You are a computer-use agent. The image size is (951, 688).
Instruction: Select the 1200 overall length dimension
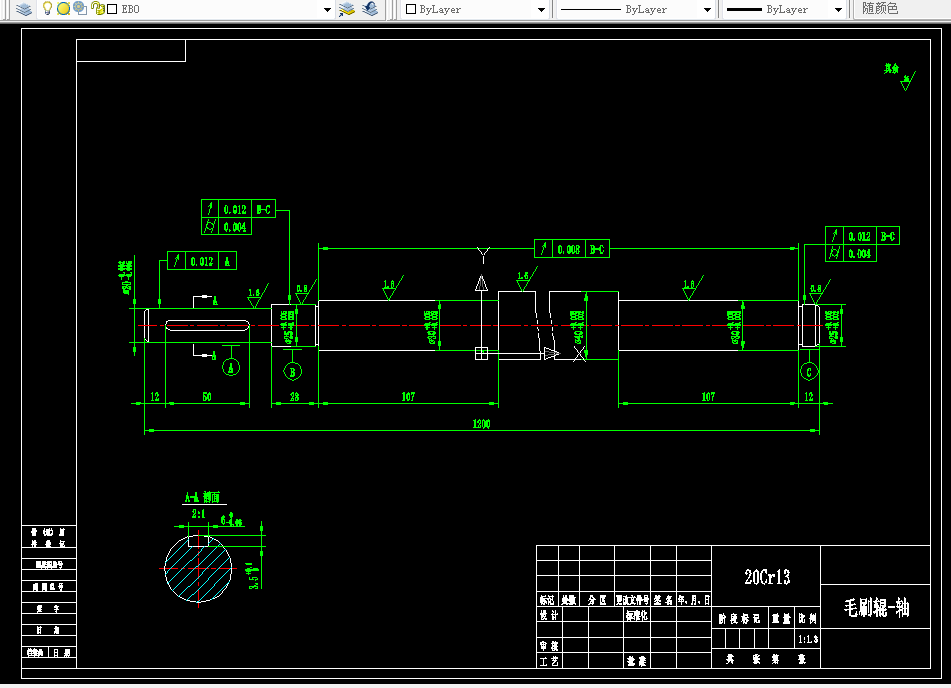482,423
